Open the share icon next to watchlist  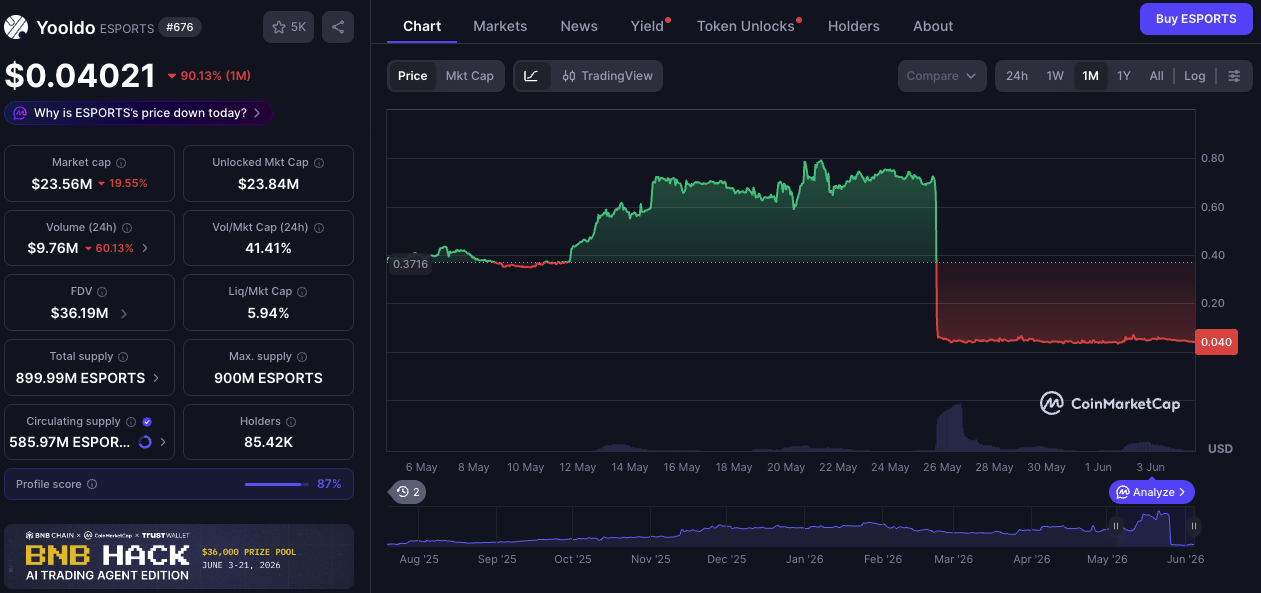click(338, 27)
